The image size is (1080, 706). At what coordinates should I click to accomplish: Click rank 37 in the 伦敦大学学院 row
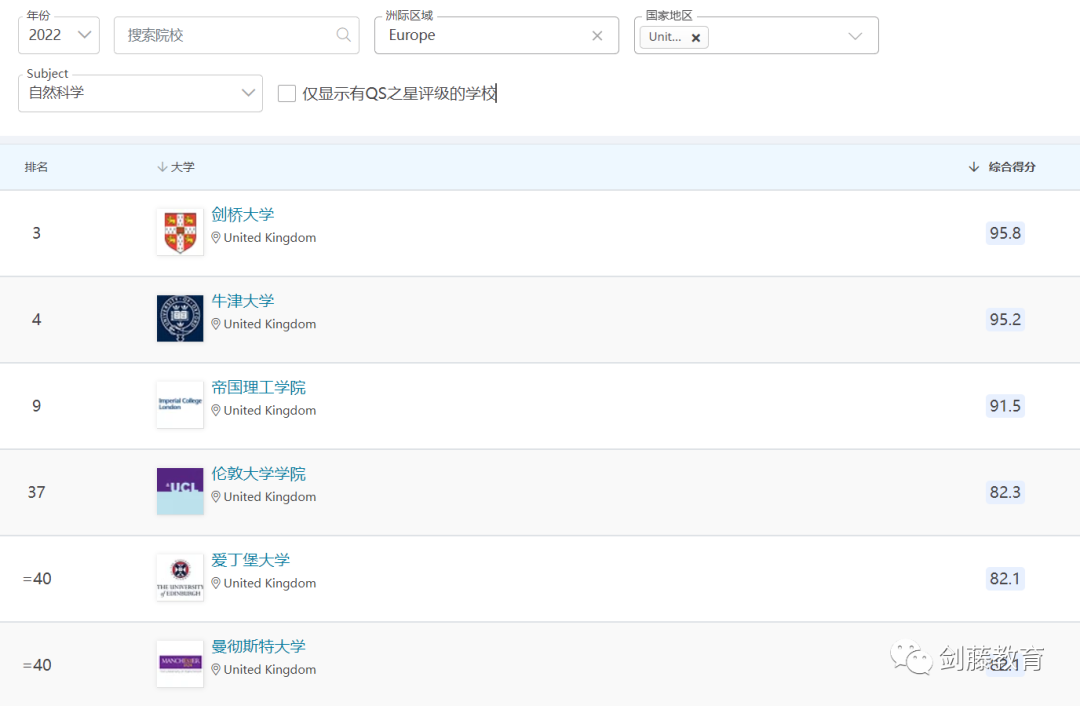[37, 492]
